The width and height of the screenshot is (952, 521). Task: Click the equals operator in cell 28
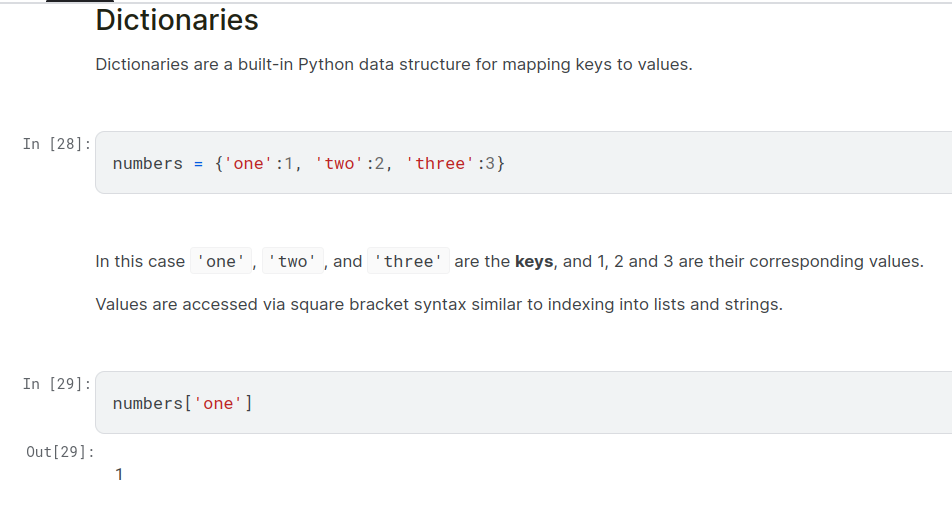coord(198,163)
